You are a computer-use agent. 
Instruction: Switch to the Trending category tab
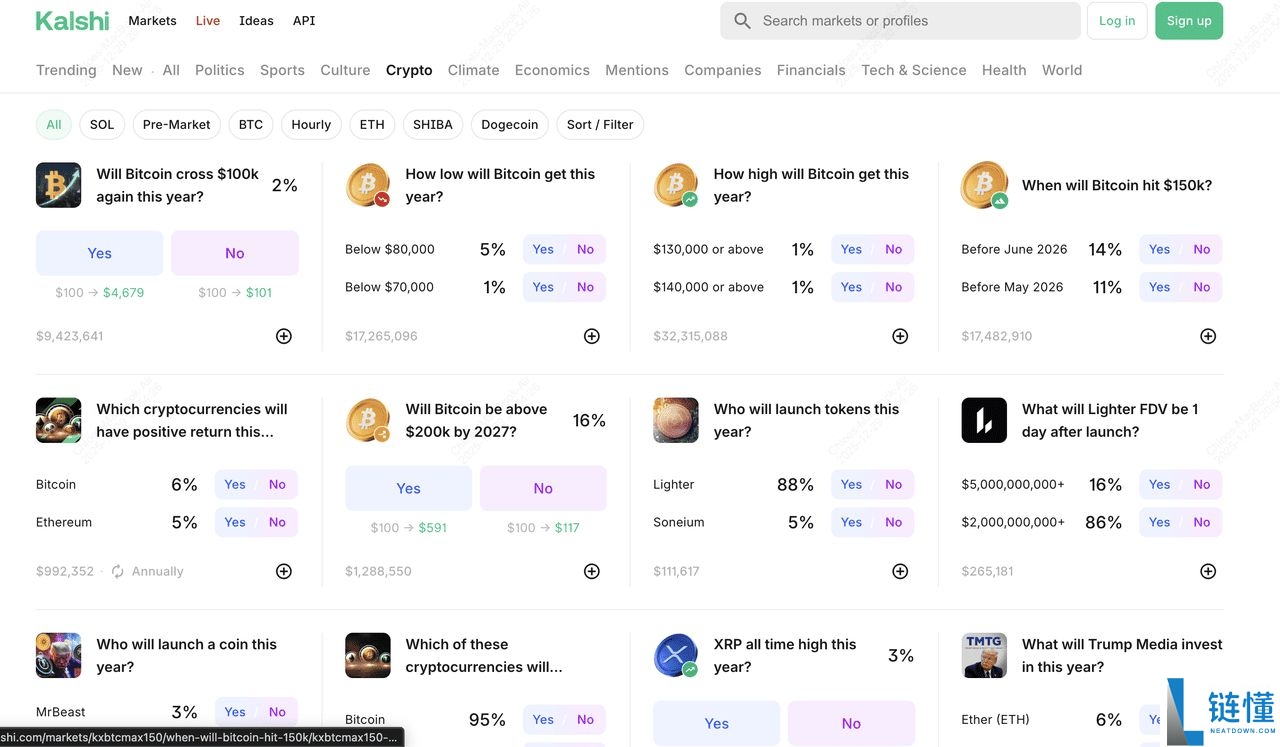pos(66,70)
